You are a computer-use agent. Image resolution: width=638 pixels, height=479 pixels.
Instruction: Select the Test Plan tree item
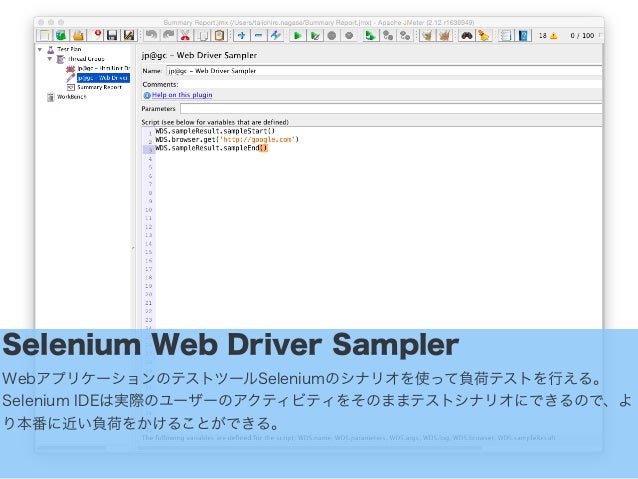(69, 49)
